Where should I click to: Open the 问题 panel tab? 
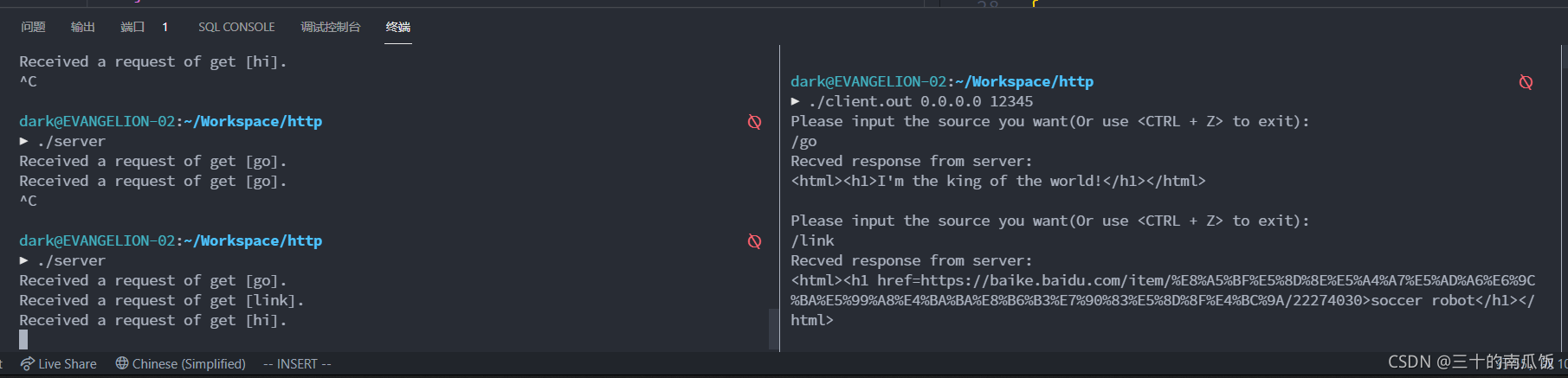click(33, 27)
